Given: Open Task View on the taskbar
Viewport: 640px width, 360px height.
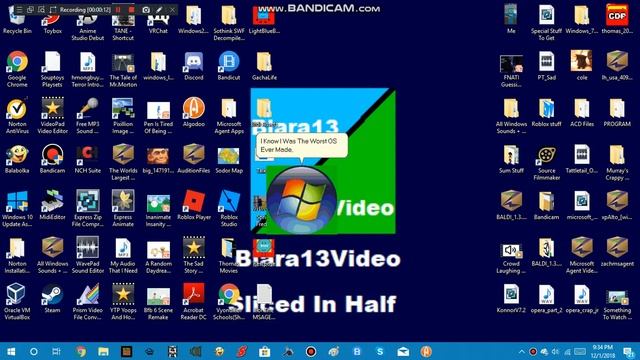Looking at the screenshot, I should [56, 351].
